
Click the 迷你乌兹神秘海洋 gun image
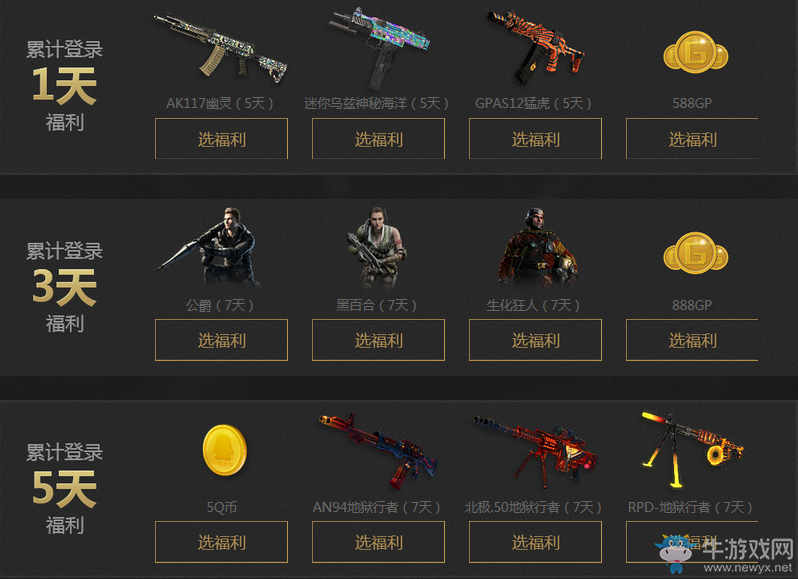379,47
